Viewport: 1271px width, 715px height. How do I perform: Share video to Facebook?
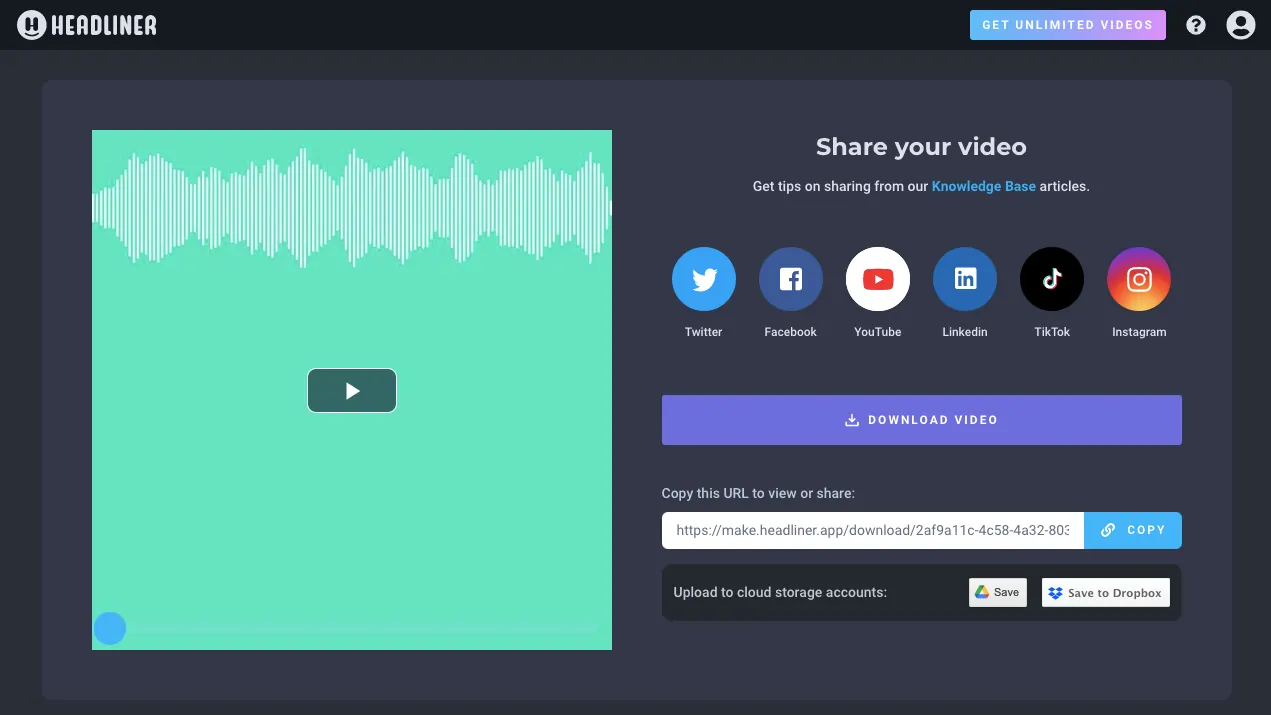(791, 279)
